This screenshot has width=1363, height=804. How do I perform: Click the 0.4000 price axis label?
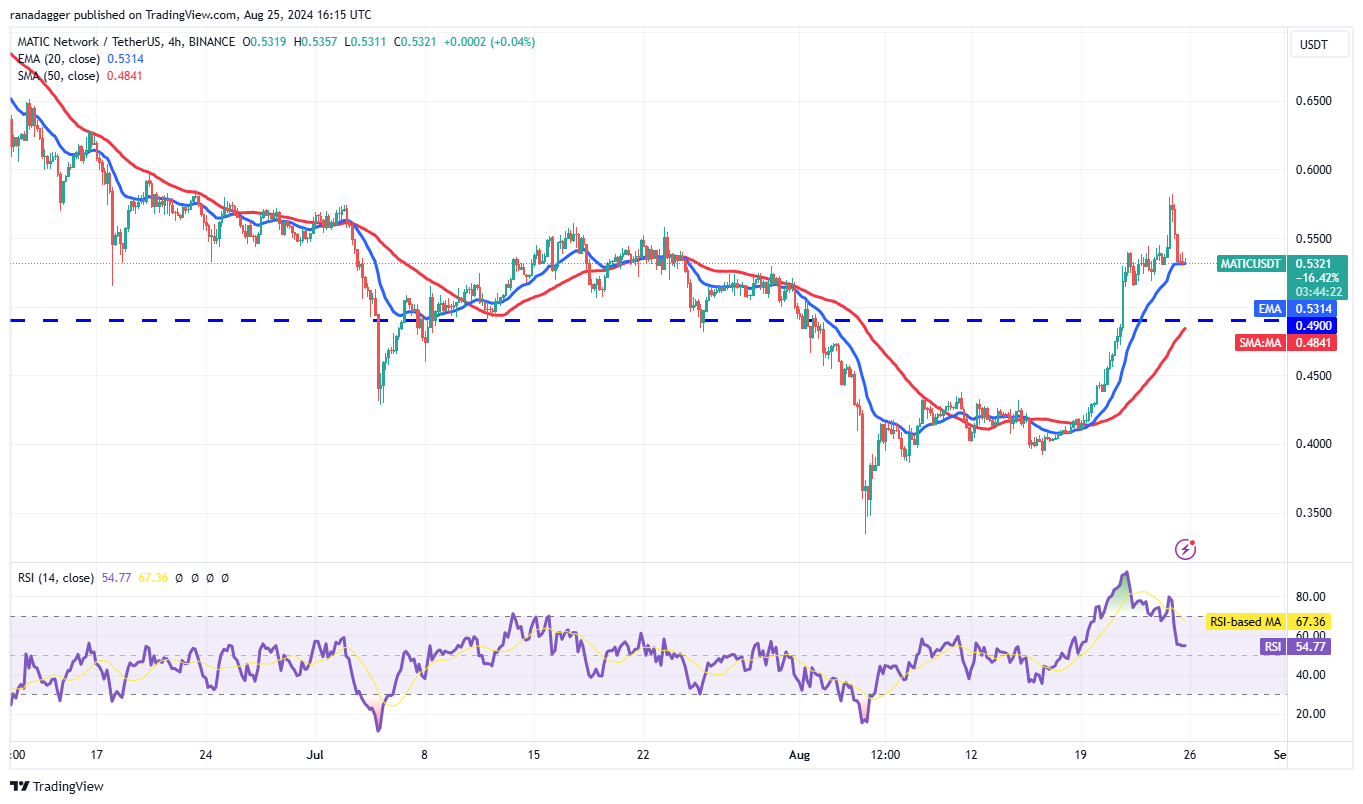click(x=1315, y=444)
